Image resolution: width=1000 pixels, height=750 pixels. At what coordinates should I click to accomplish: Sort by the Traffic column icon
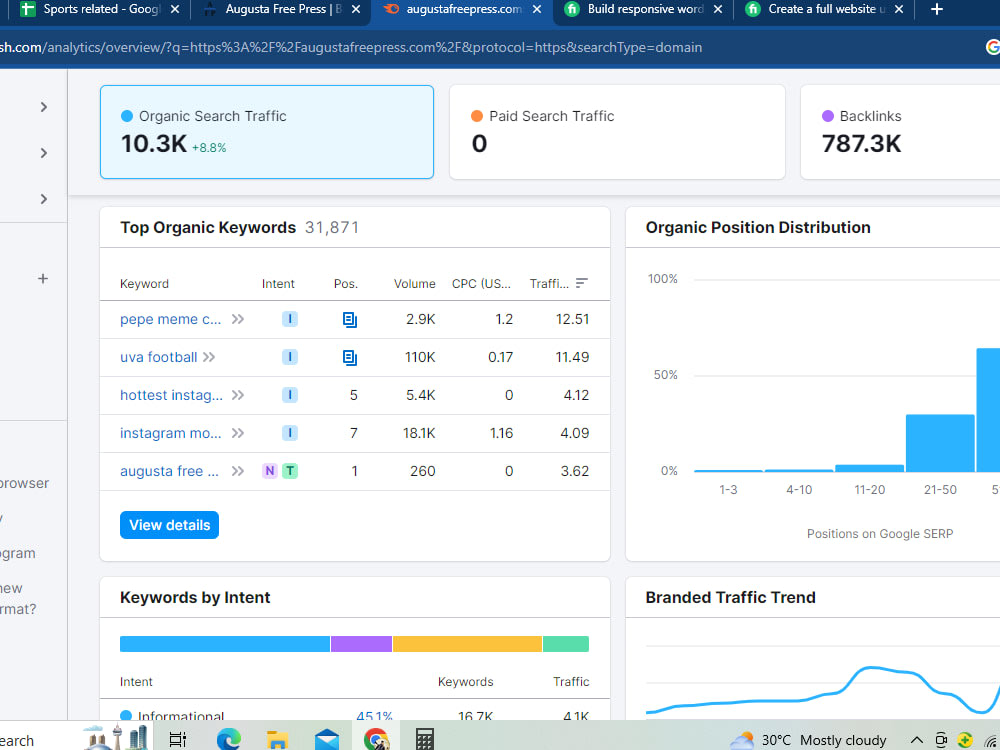(582, 283)
